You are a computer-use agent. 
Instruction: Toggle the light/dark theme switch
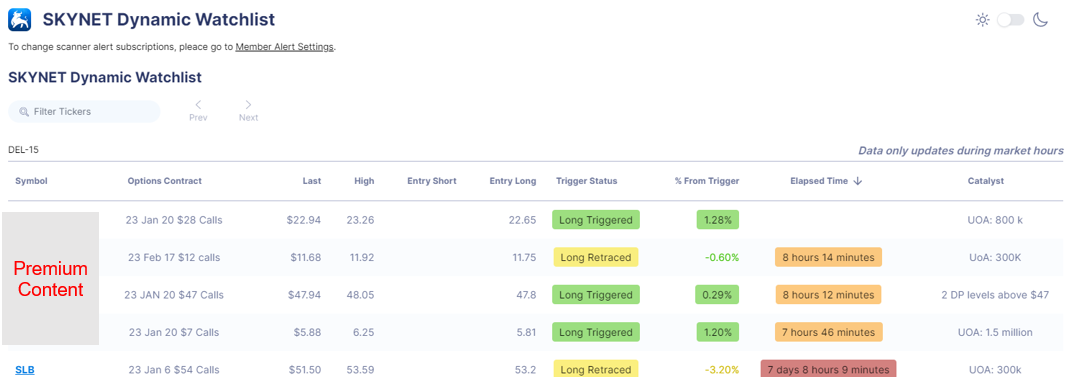click(1011, 20)
